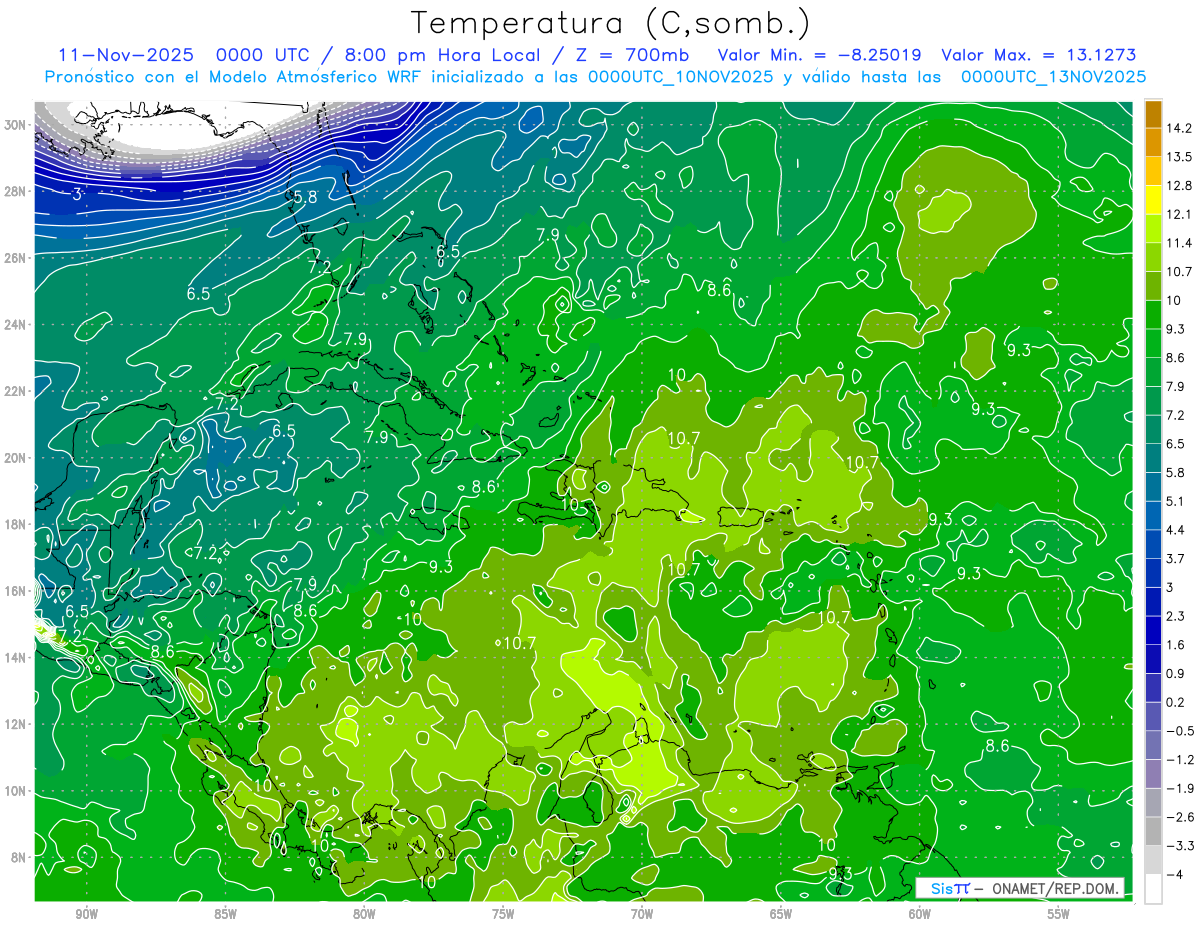The width and height of the screenshot is (1200, 927).
Task: Click the "-3.3" colorbar legend value
Action: coord(1180,846)
